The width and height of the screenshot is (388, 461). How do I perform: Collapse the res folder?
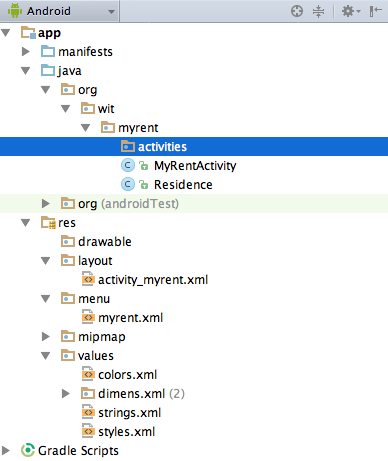(26, 223)
